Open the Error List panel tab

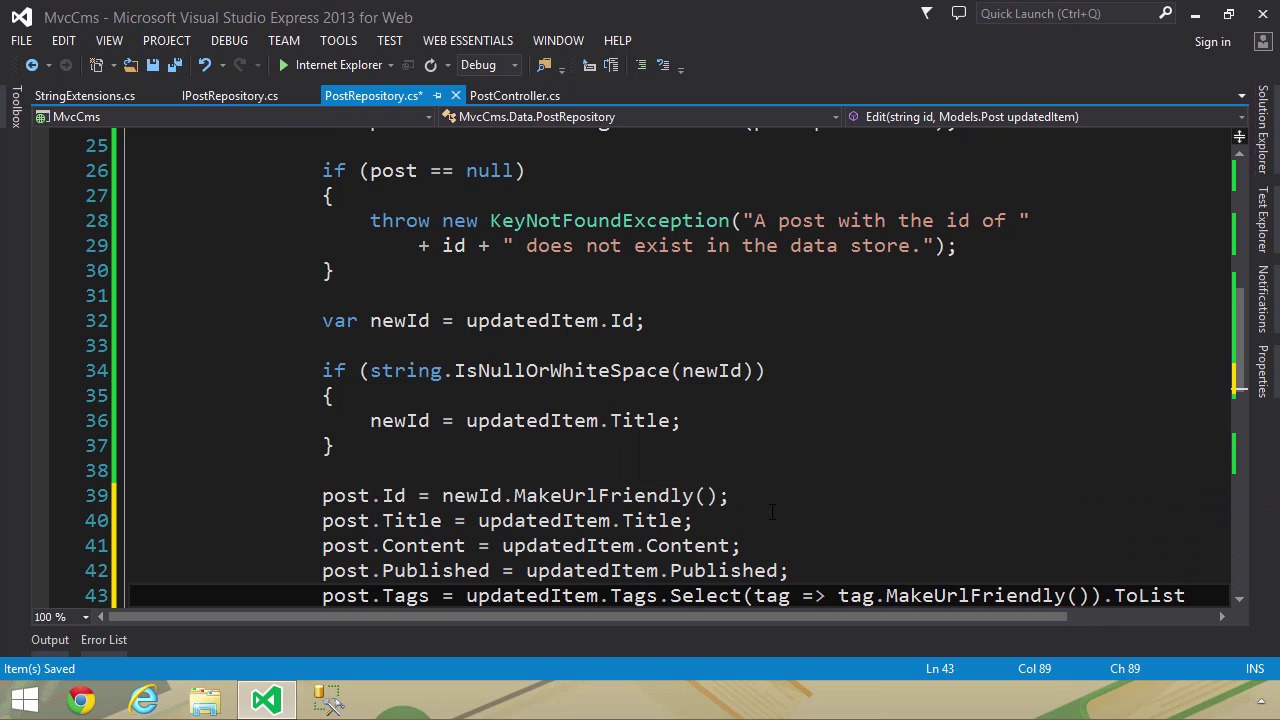104,640
